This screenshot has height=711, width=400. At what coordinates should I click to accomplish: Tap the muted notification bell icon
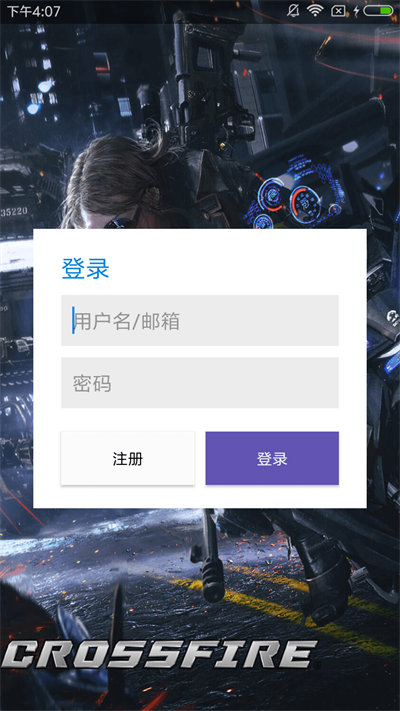(x=293, y=10)
